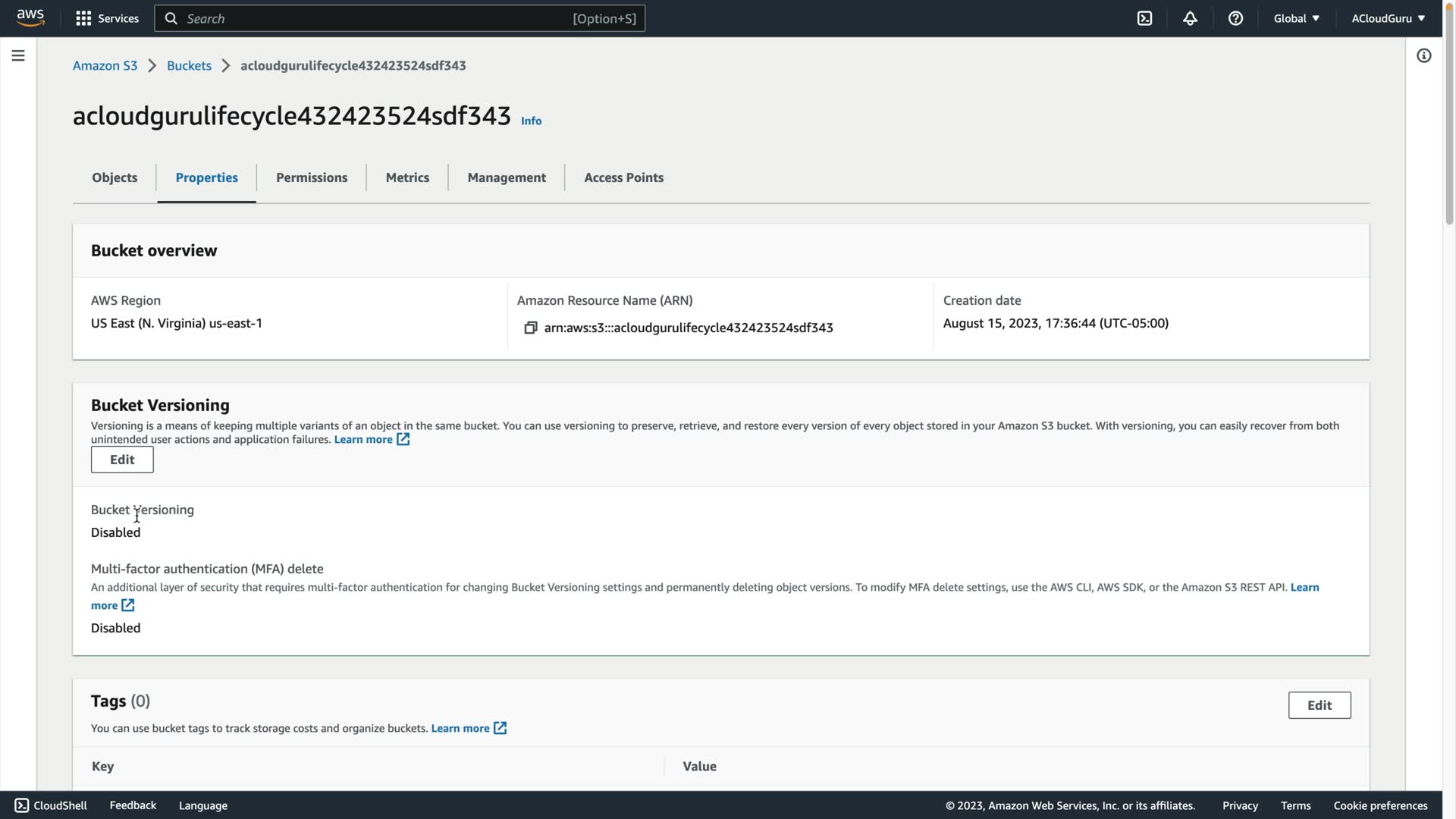Open the info panel icon at right
The width and height of the screenshot is (1456, 819).
[x=1423, y=55]
